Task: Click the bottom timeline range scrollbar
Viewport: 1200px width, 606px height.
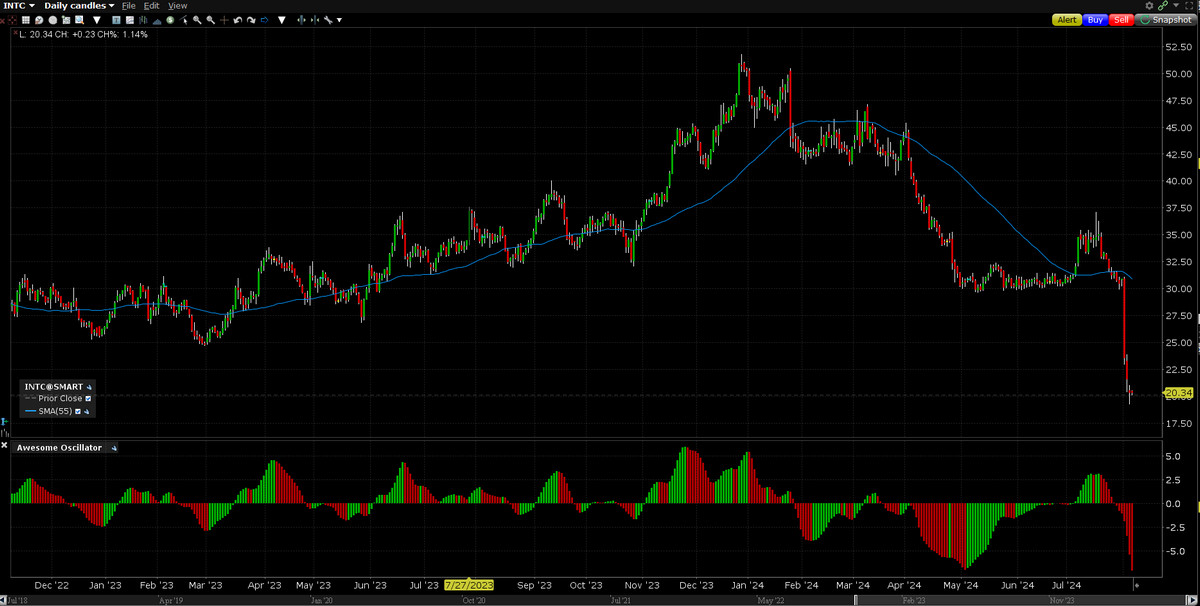Action: pyautogui.click(x=600, y=600)
